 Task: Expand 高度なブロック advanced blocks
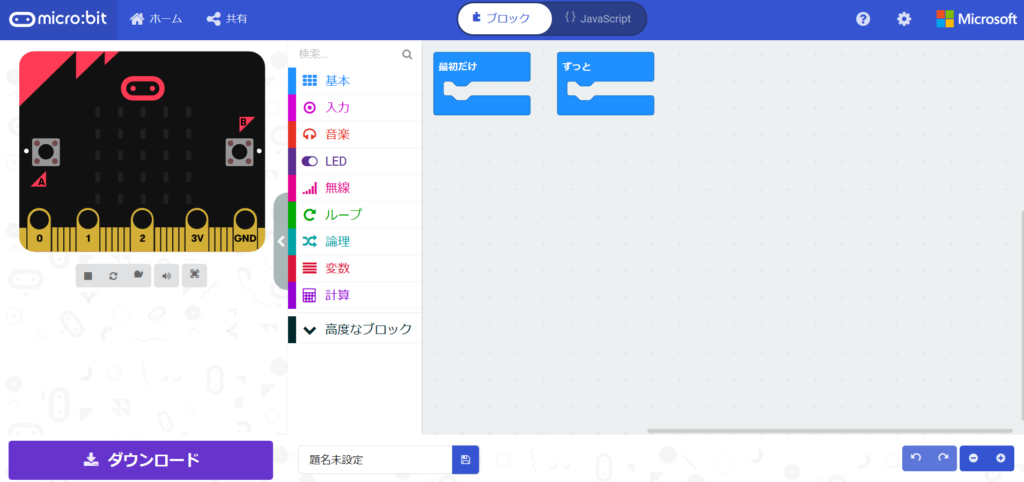355,329
